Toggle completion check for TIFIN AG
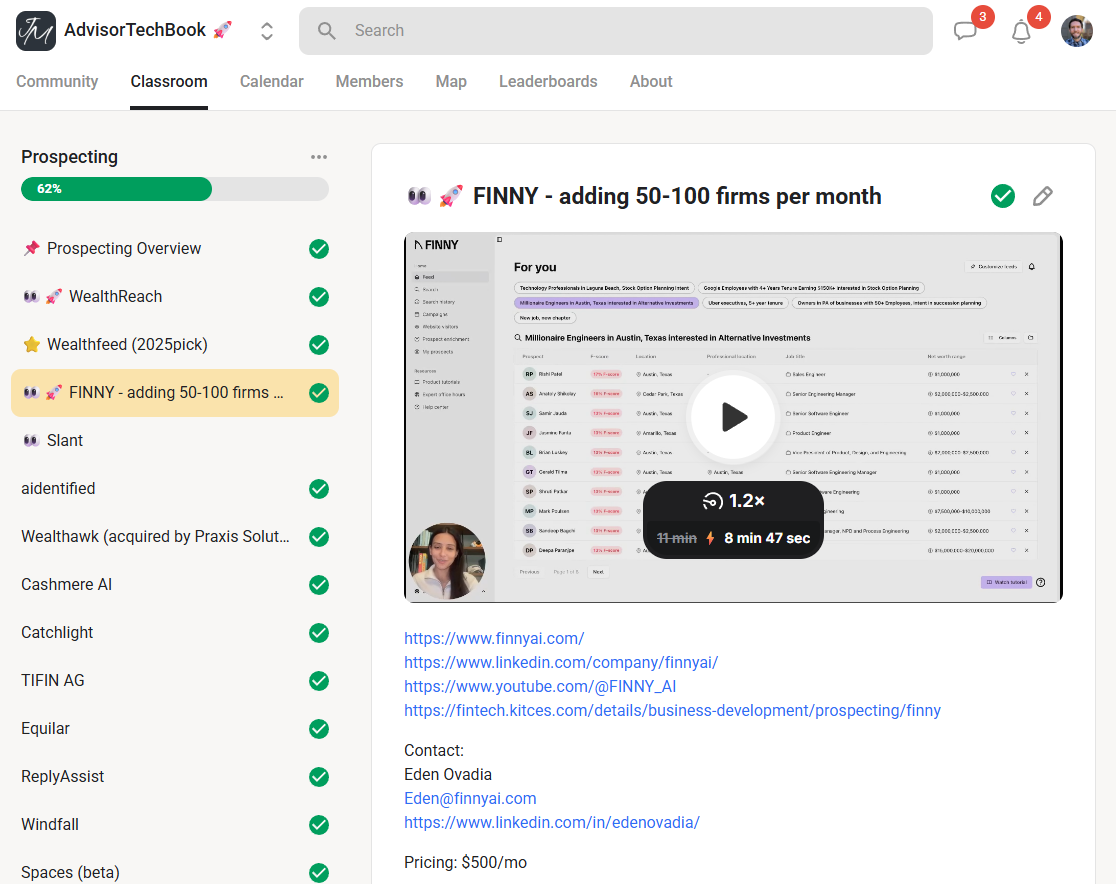Viewport: 1116px width, 884px height. 319,681
